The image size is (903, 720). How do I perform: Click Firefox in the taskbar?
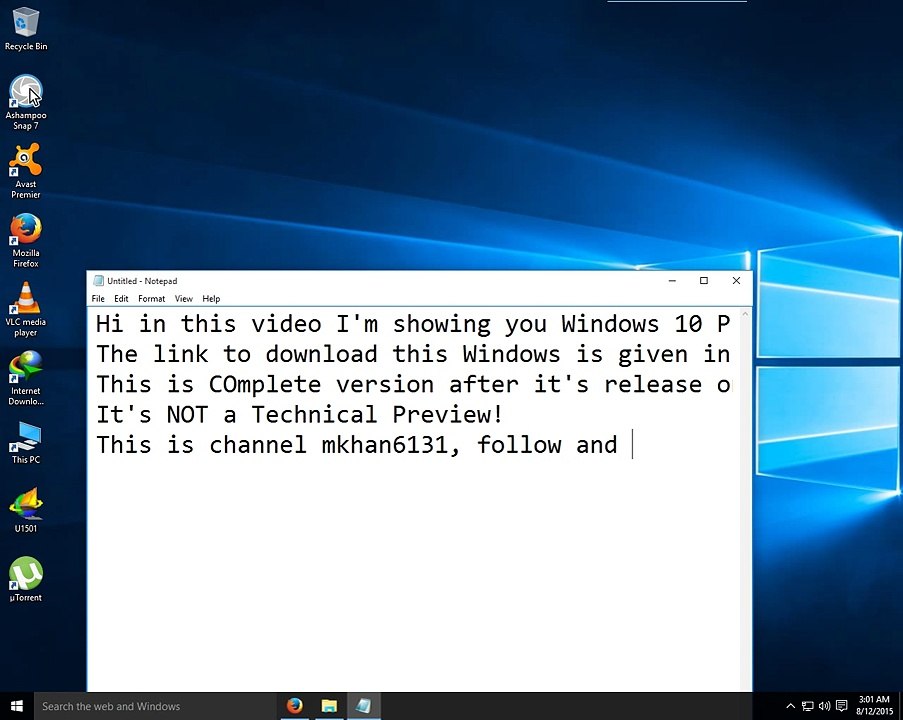pos(294,706)
